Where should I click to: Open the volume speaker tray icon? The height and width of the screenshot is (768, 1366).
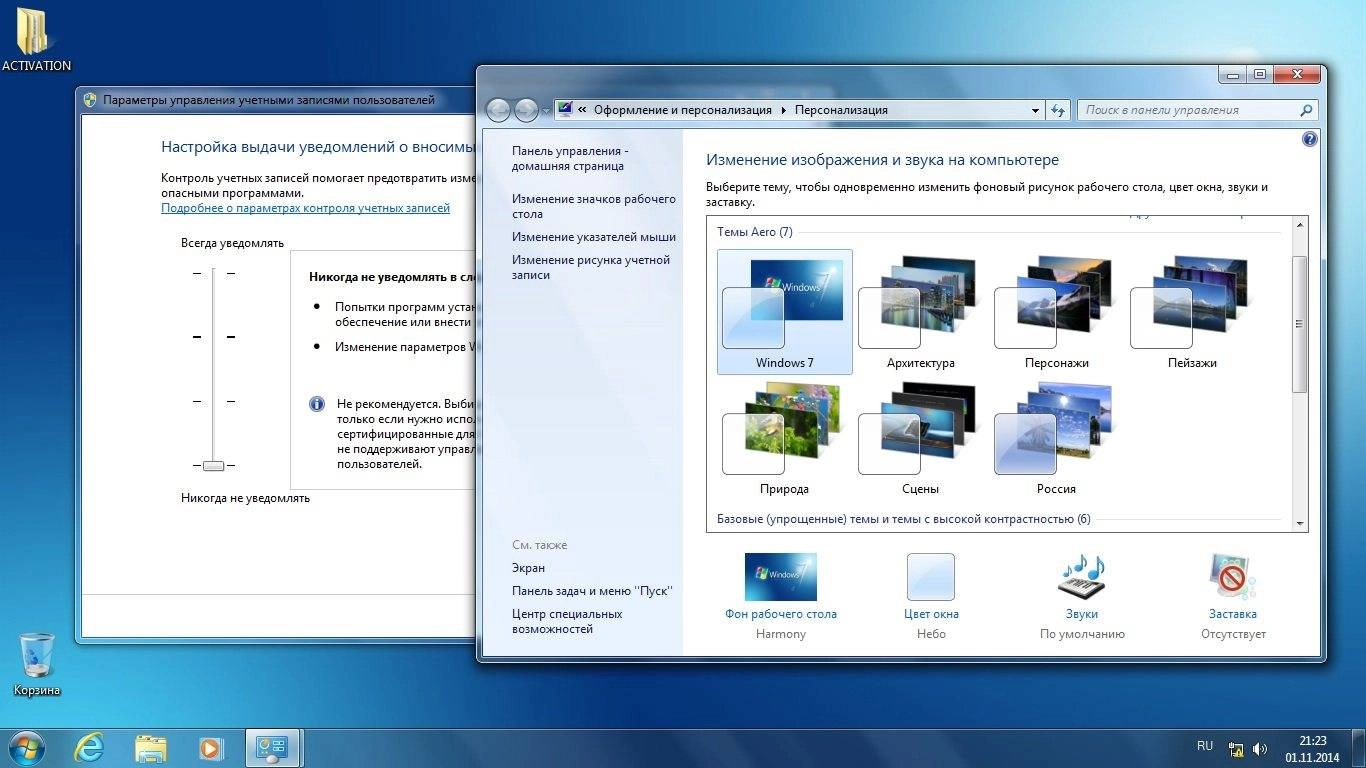pyautogui.click(x=1260, y=748)
